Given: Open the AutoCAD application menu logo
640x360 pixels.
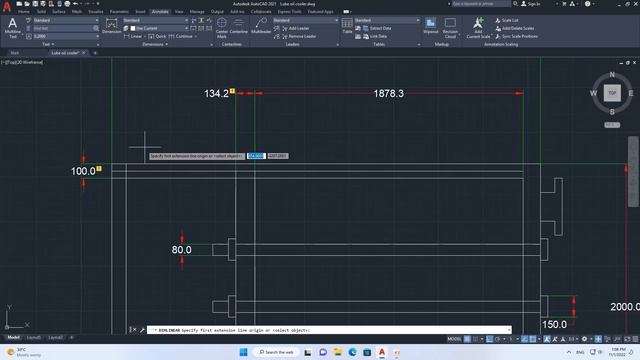Looking at the screenshot, I should tap(7, 7).
